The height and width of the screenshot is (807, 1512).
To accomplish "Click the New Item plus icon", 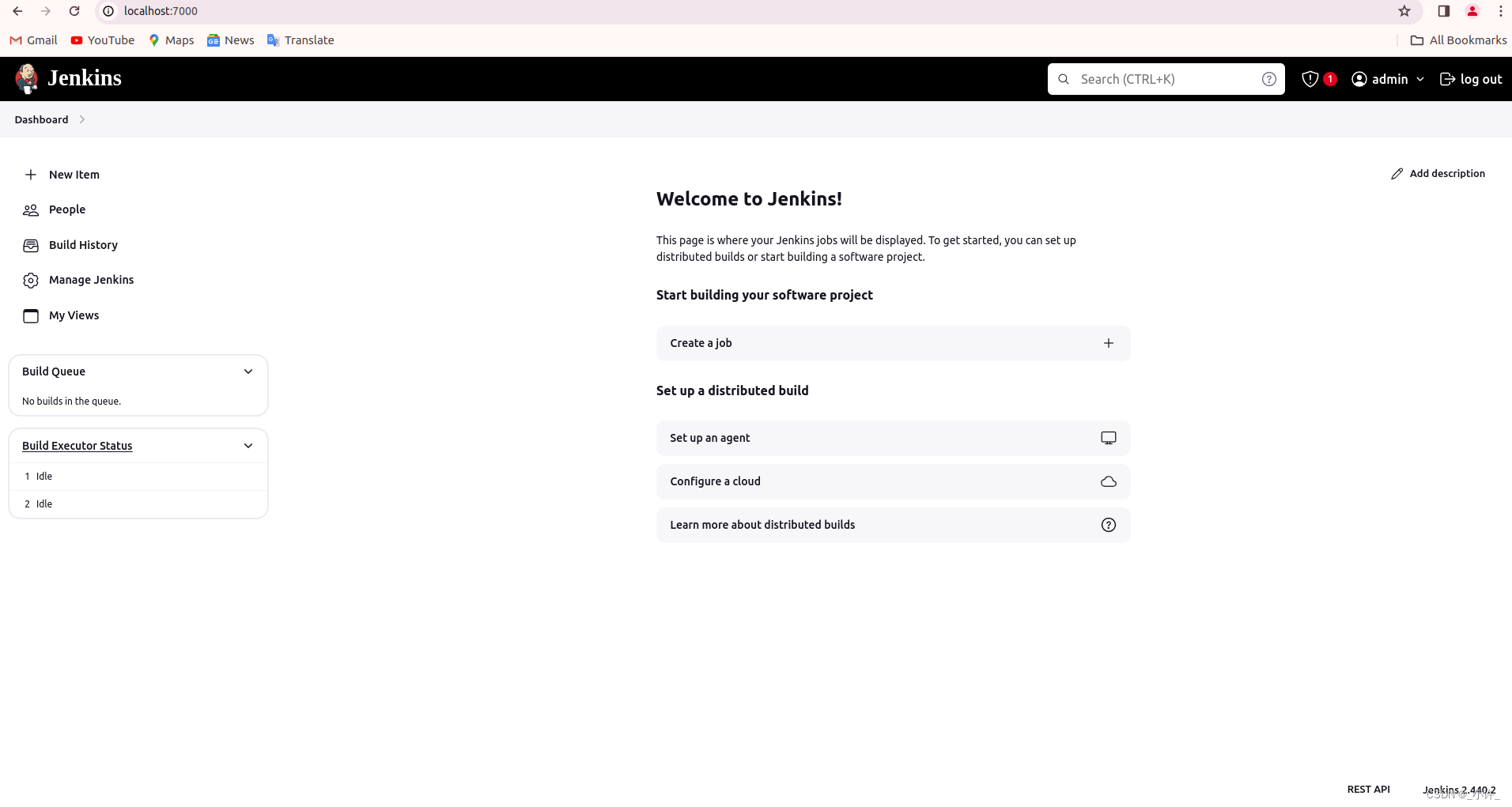I will (31, 175).
